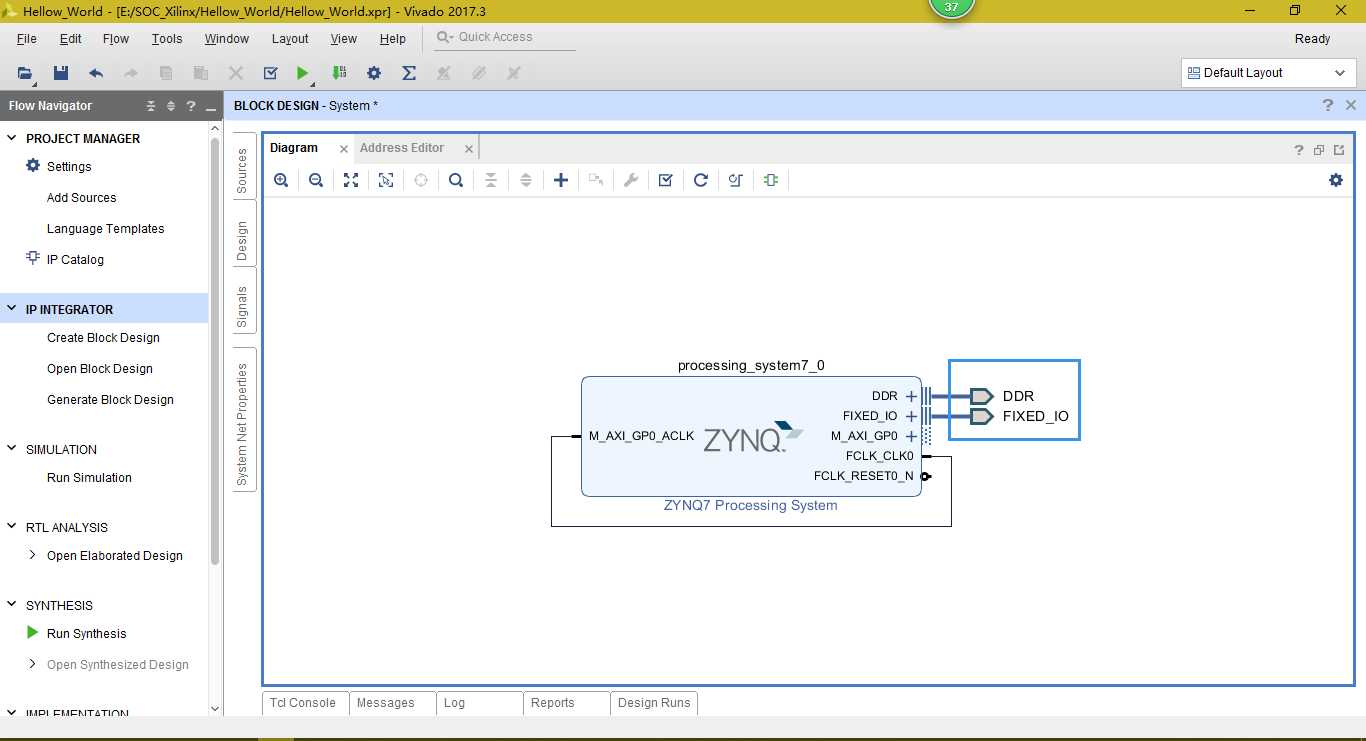Validate design from the diagram toolbar
Viewport: 1366px width, 741px height.
pos(666,180)
